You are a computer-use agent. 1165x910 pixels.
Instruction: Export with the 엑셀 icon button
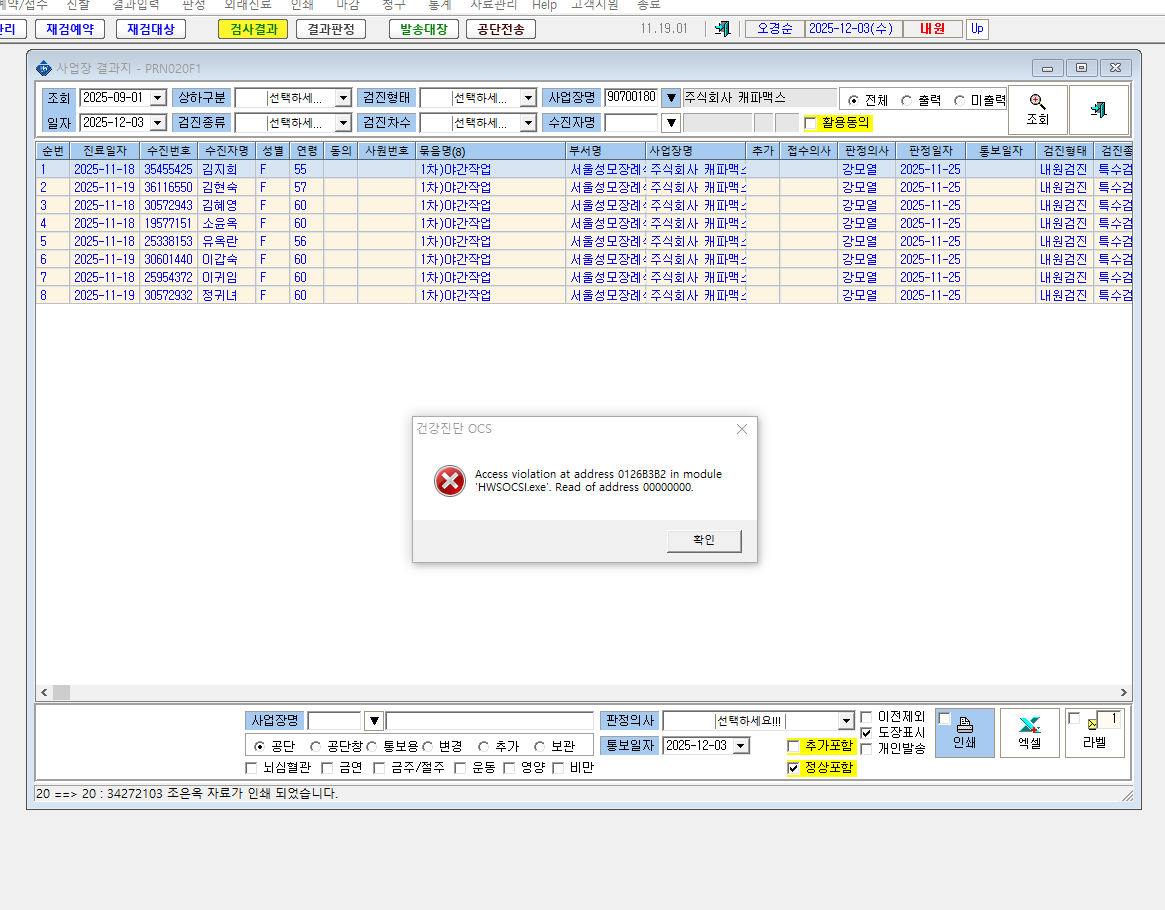point(1029,732)
